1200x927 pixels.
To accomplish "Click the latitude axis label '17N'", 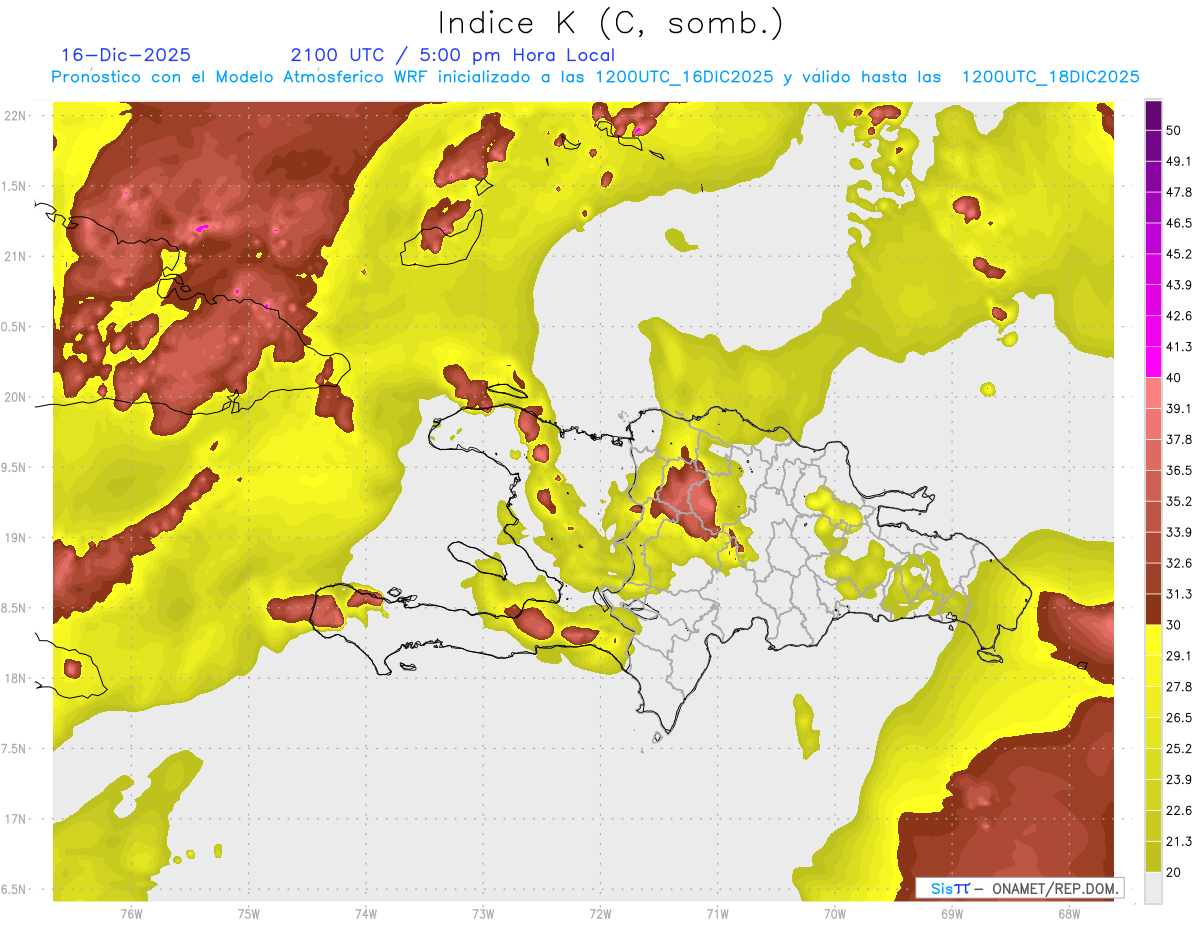I will coord(15,819).
